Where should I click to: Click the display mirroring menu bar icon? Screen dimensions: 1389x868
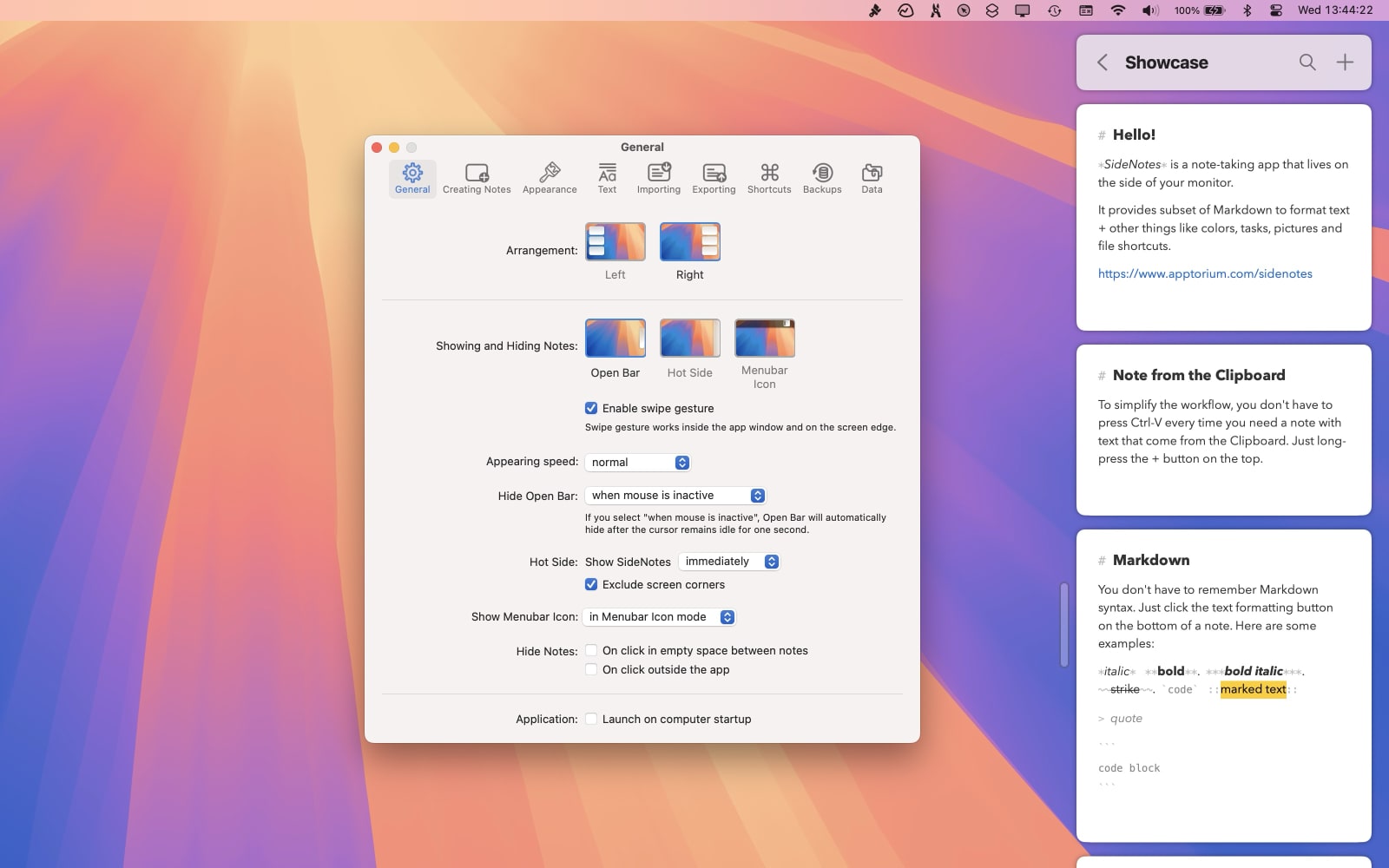(1023, 10)
